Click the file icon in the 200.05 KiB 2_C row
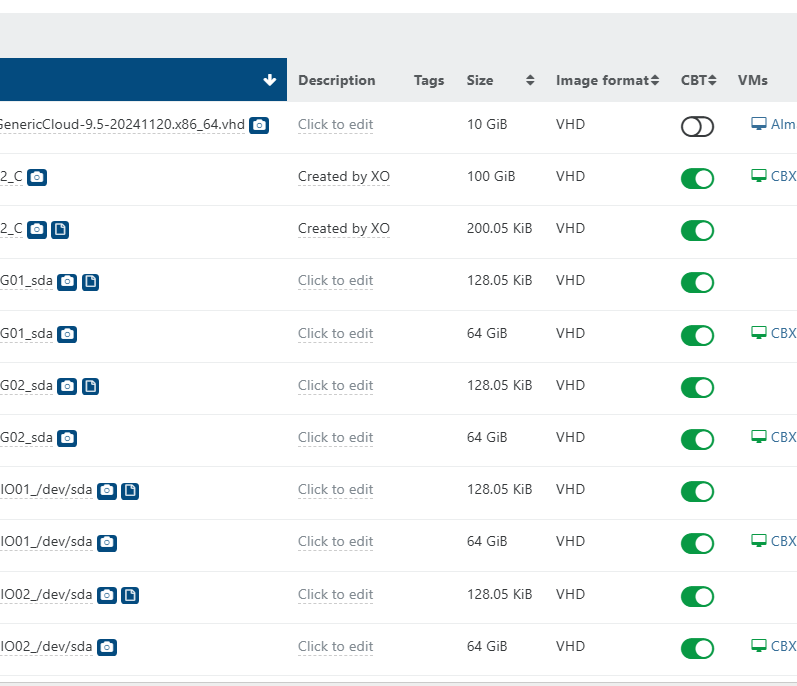Image resolution: width=797 pixels, height=686 pixels. (60, 229)
